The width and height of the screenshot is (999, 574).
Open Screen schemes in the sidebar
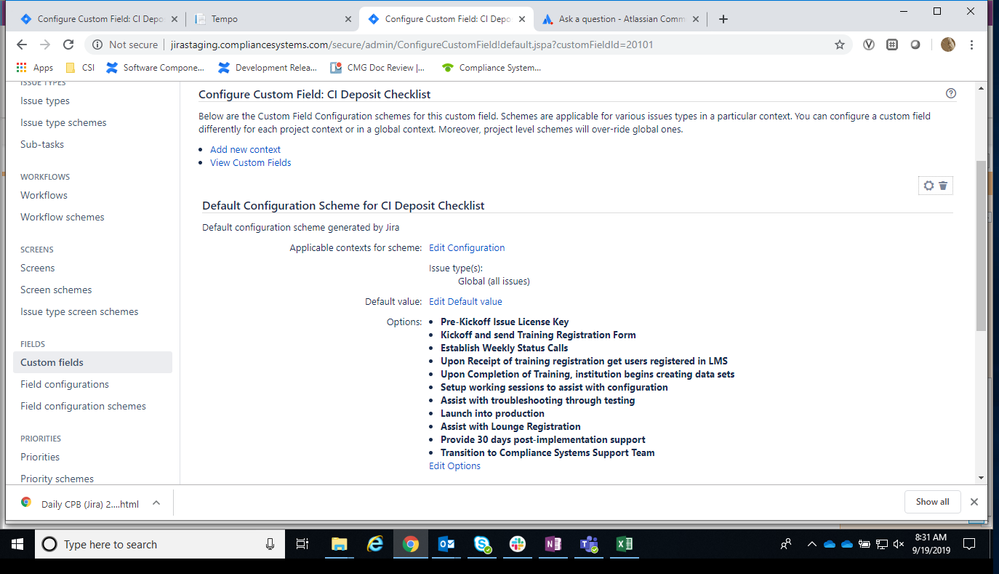pyautogui.click(x=56, y=290)
